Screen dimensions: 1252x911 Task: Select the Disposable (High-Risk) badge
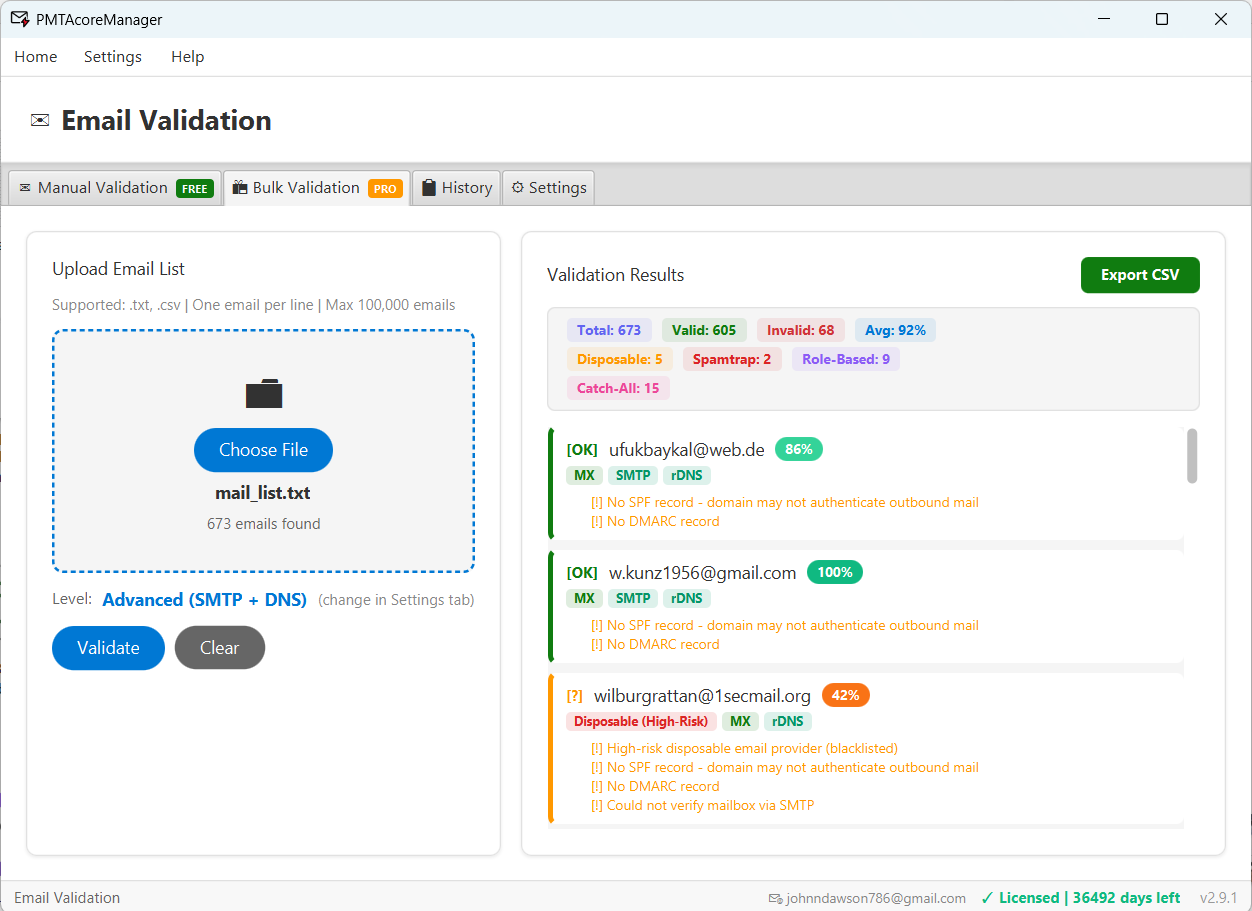[x=641, y=721]
